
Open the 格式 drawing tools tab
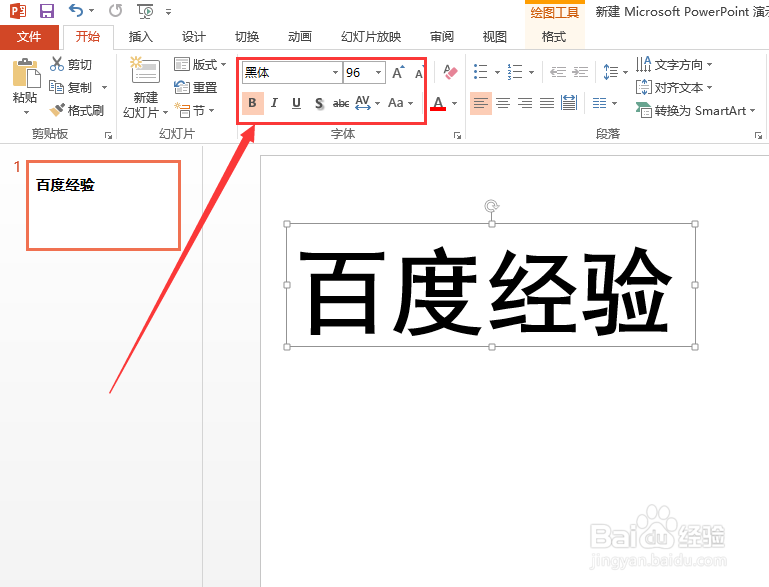554,37
